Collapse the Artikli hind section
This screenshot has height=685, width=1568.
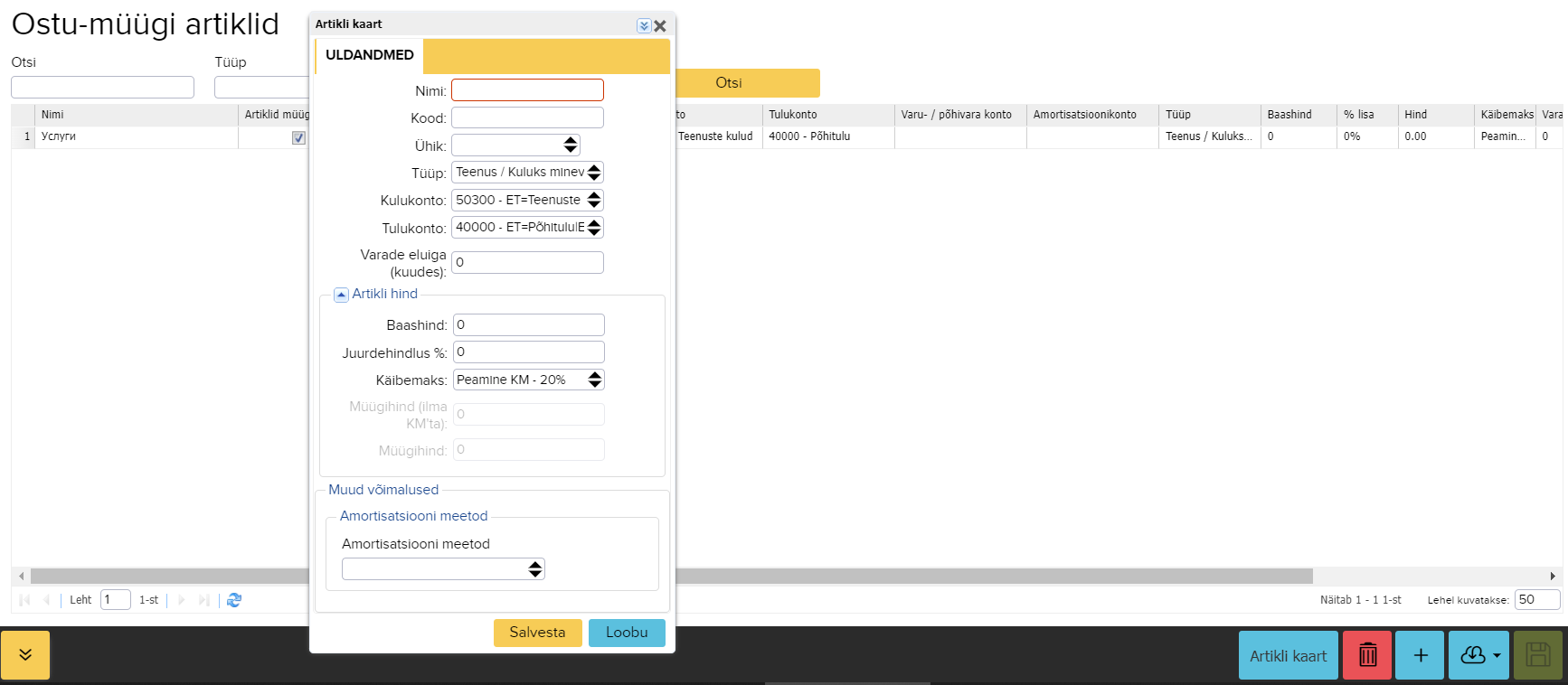341,295
